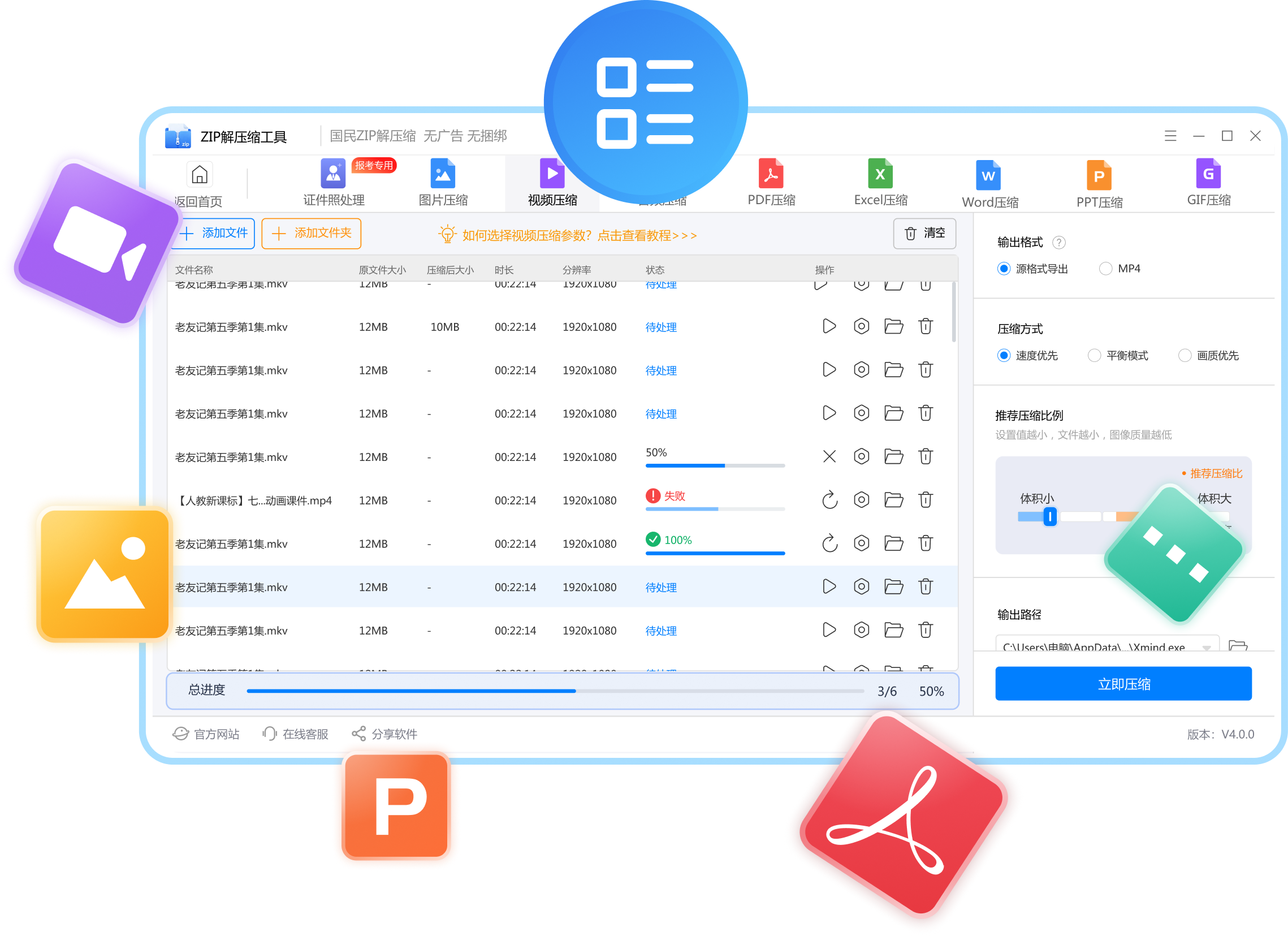Clear the list with 清空 button
1288x936 pixels.
coord(924,234)
